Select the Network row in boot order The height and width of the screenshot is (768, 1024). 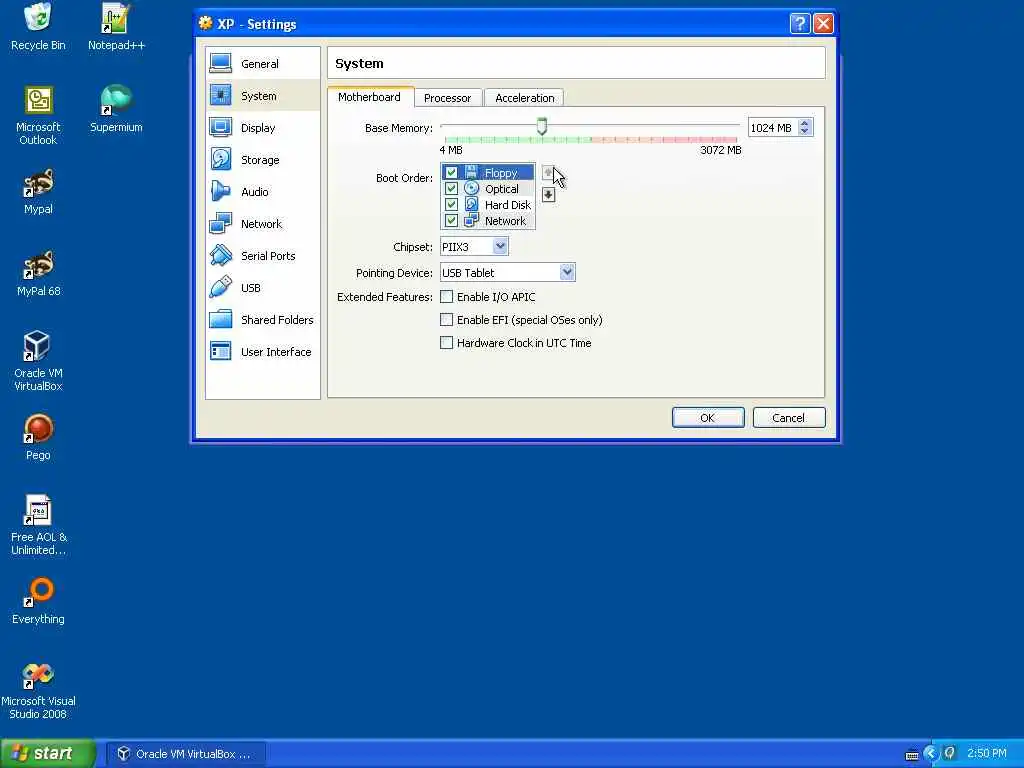488,221
